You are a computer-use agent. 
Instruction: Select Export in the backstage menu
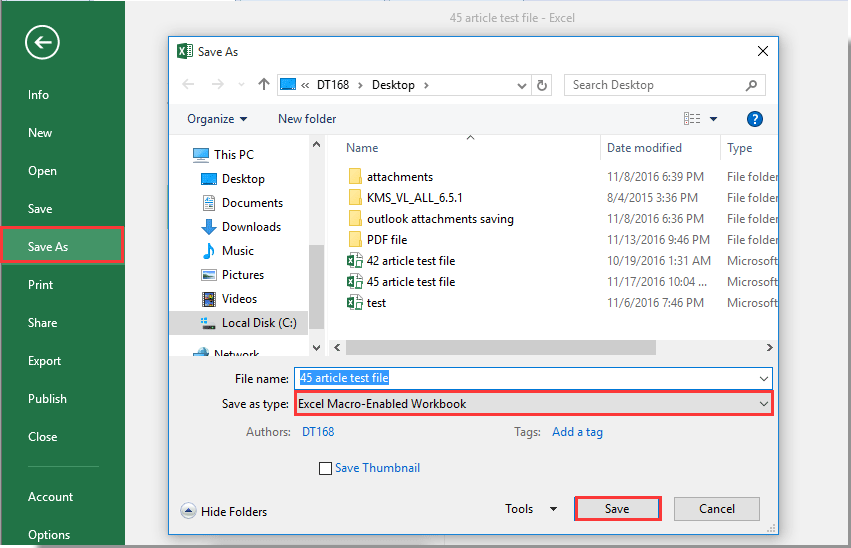44,361
